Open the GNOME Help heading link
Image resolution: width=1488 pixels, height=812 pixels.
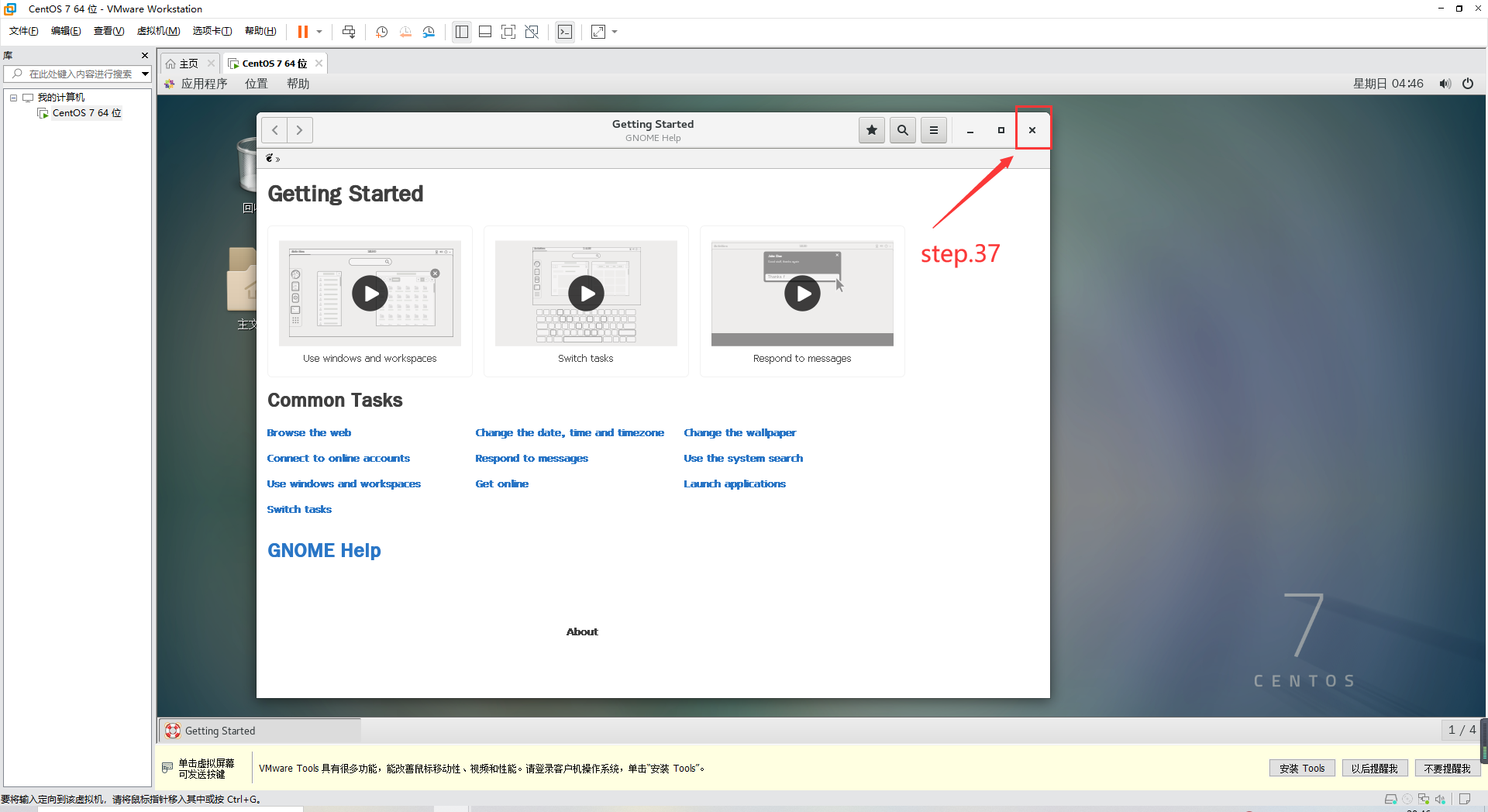[324, 550]
